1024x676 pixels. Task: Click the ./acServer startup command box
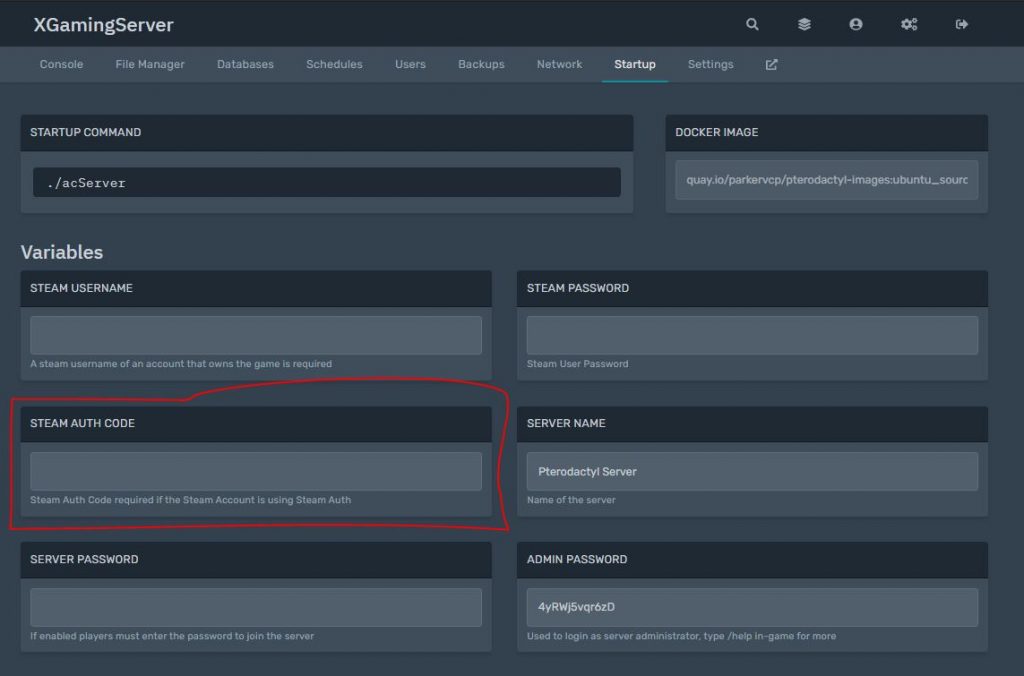(327, 182)
